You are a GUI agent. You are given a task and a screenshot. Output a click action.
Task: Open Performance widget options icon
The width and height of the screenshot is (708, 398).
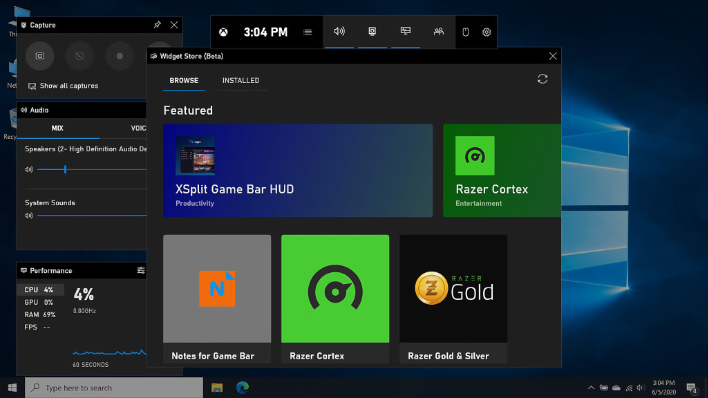click(x=141, y=270)
